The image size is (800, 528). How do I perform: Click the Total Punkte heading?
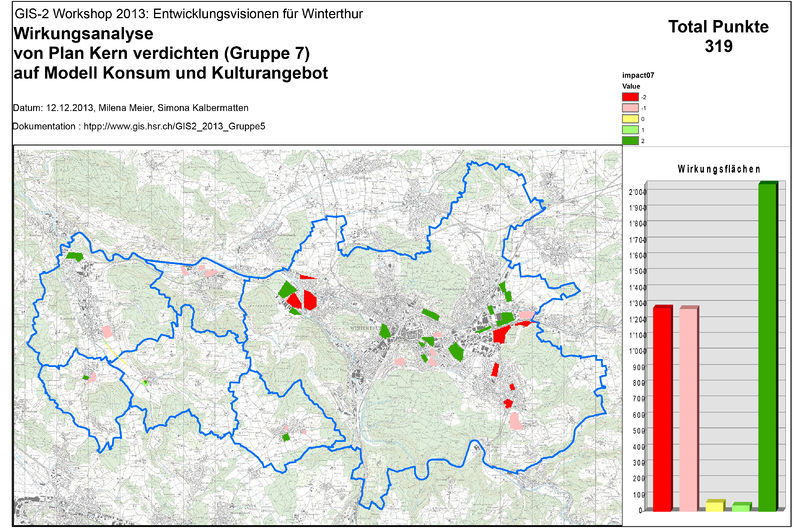coord(718,28)
